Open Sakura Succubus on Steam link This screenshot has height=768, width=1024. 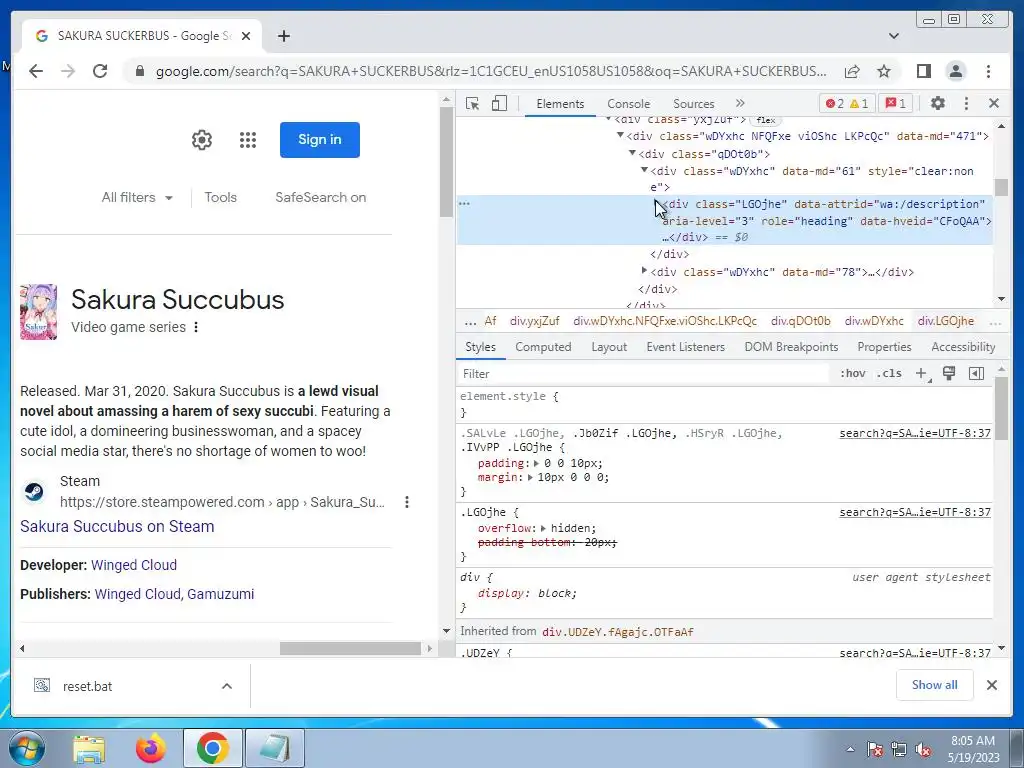(117, 526)
